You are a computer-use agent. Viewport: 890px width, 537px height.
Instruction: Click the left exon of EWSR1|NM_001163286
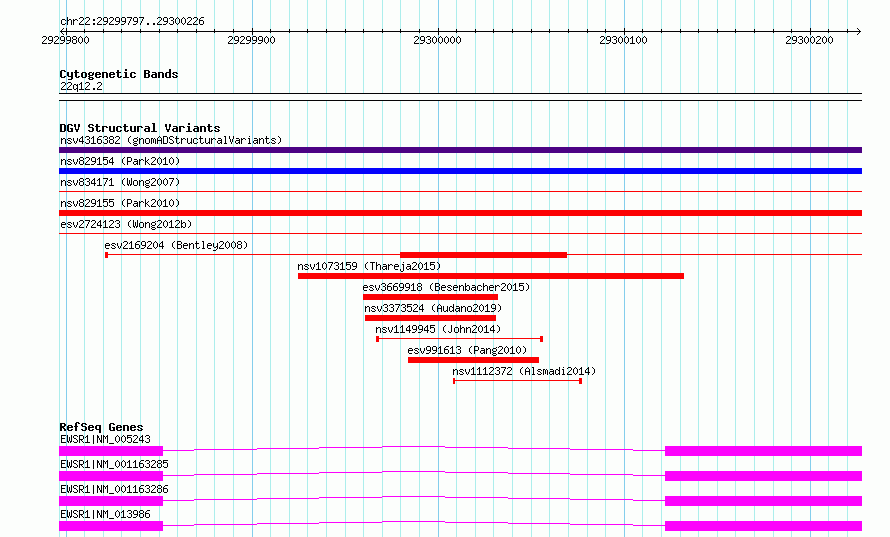pos(111,501)
